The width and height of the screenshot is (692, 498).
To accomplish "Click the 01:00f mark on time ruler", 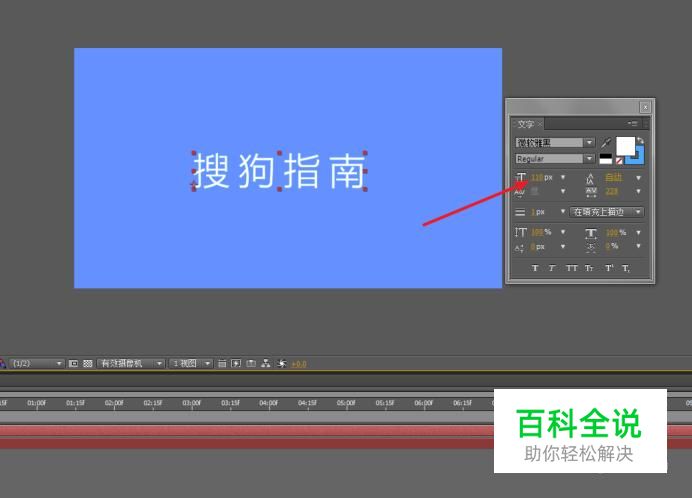I will tap(36, 403).
